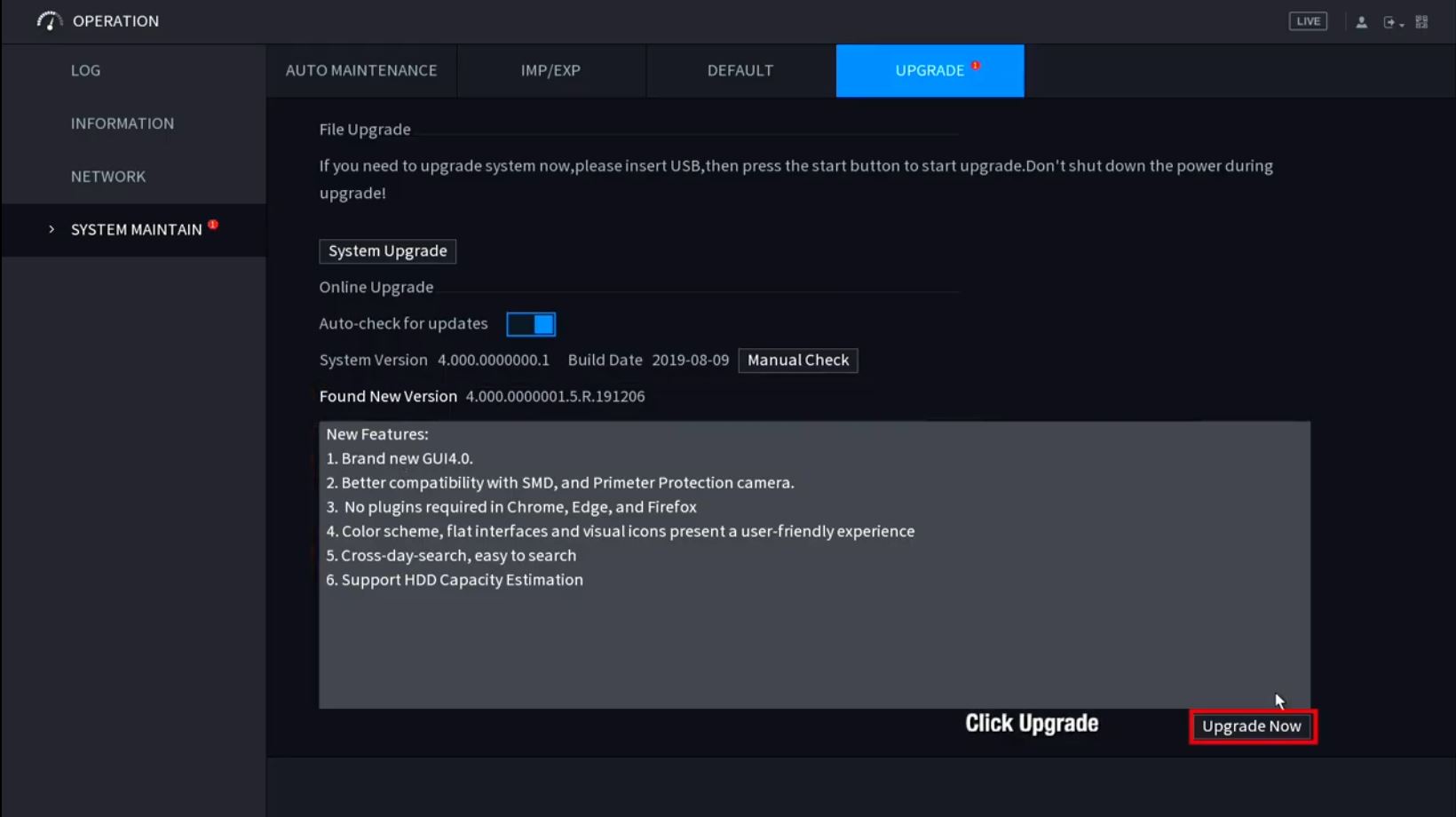Viewport: 1456px width, 817px height.
Task: Switch to LIVE view
Action: [1308, 21]
